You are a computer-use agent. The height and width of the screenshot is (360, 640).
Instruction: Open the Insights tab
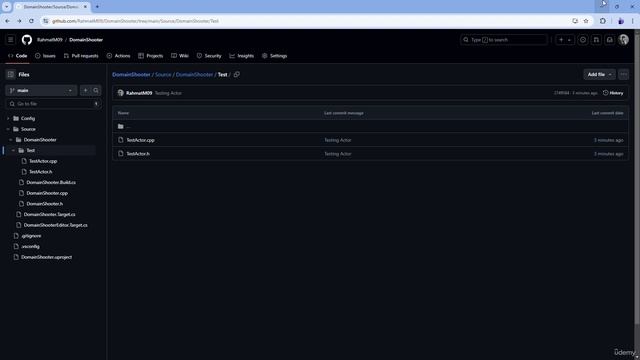[x=242, y=56]
